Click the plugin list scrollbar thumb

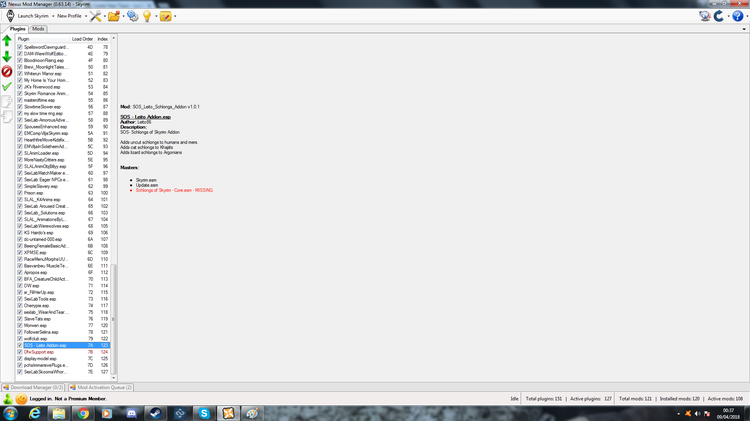[113, 319]
